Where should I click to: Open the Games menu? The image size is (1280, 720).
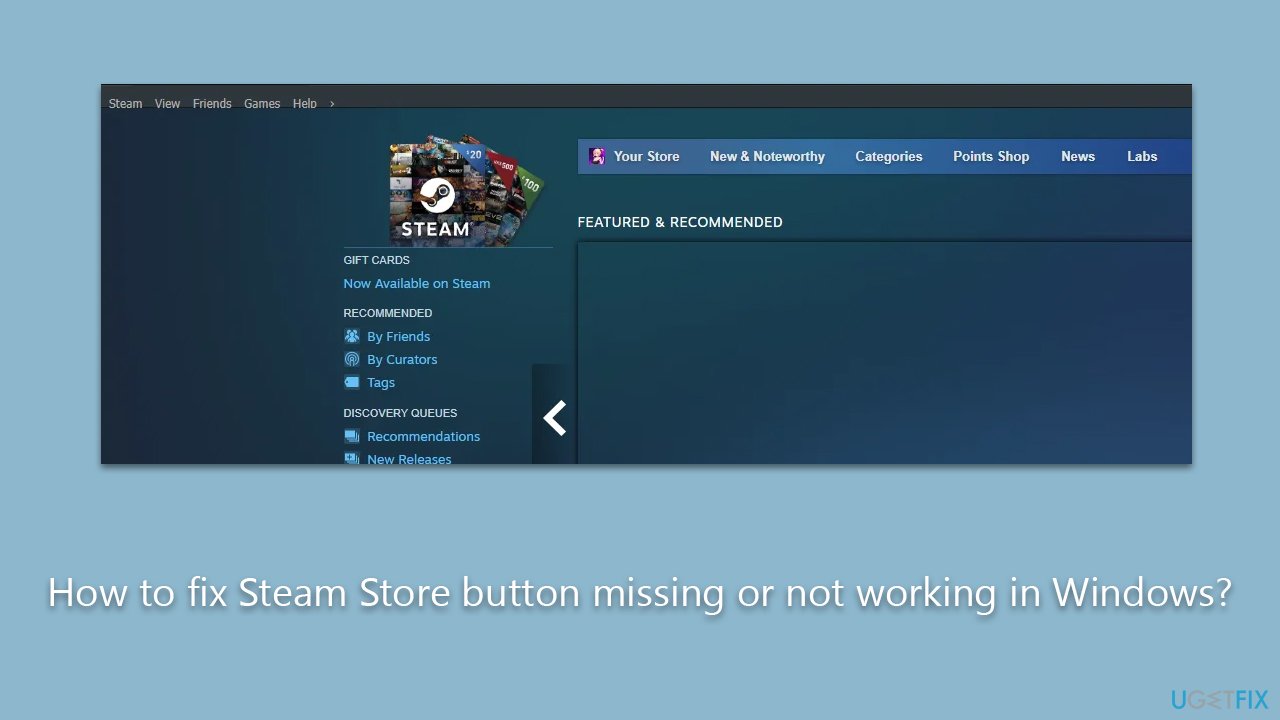point(262,103)
